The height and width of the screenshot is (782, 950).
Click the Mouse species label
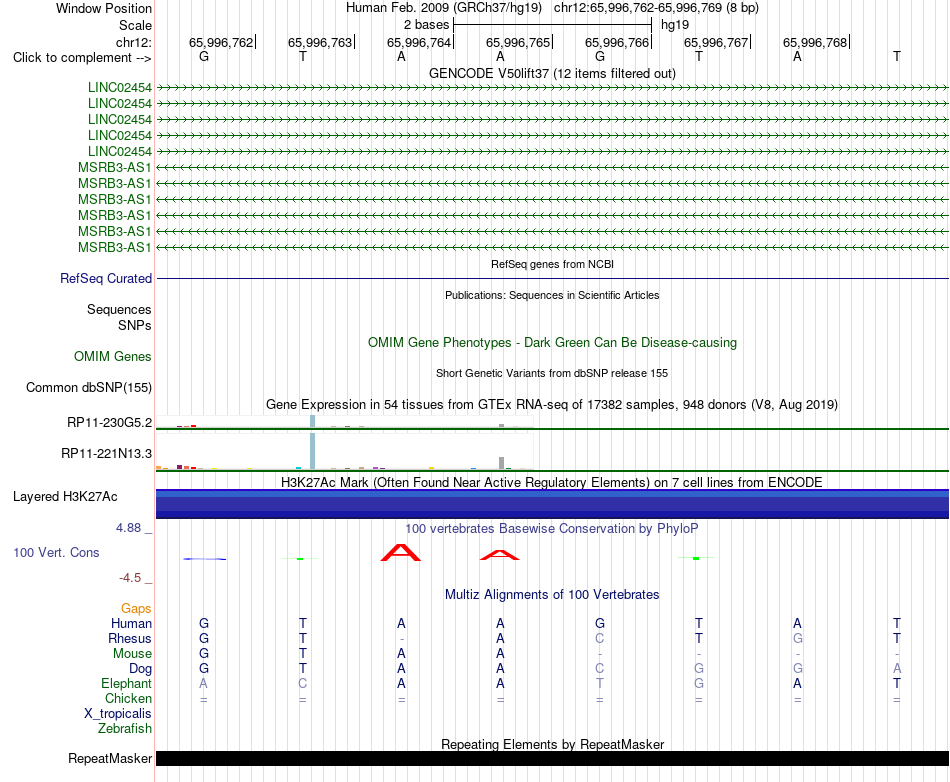pyautogui.click(x=132, y=654)
